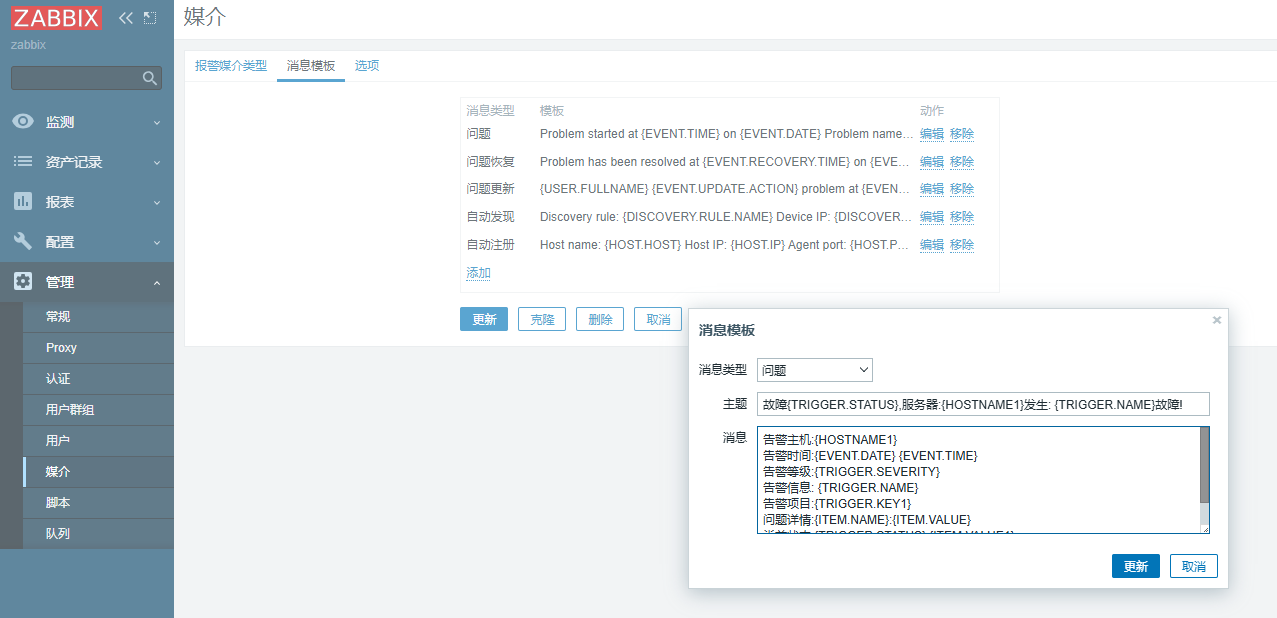Click the 主题 input field
The image size is (1277, 618).
(x=983, y=404)
